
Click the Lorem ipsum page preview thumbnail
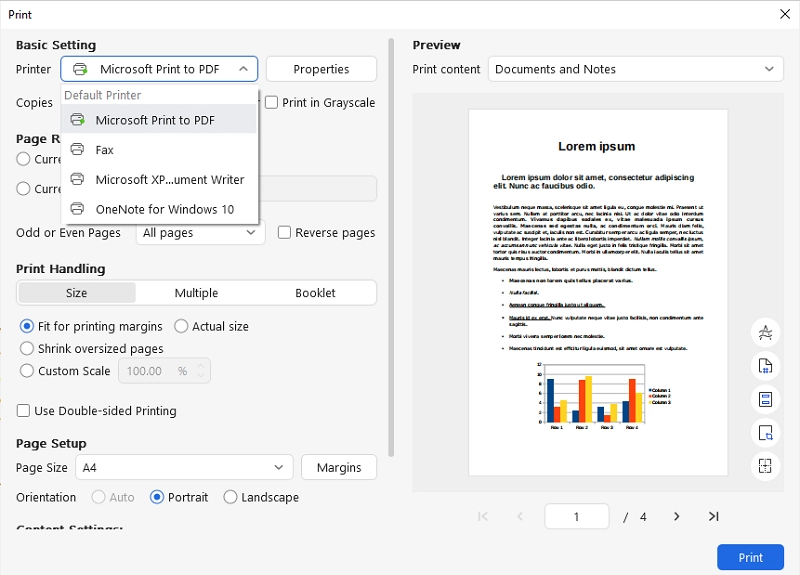(598, 292)
